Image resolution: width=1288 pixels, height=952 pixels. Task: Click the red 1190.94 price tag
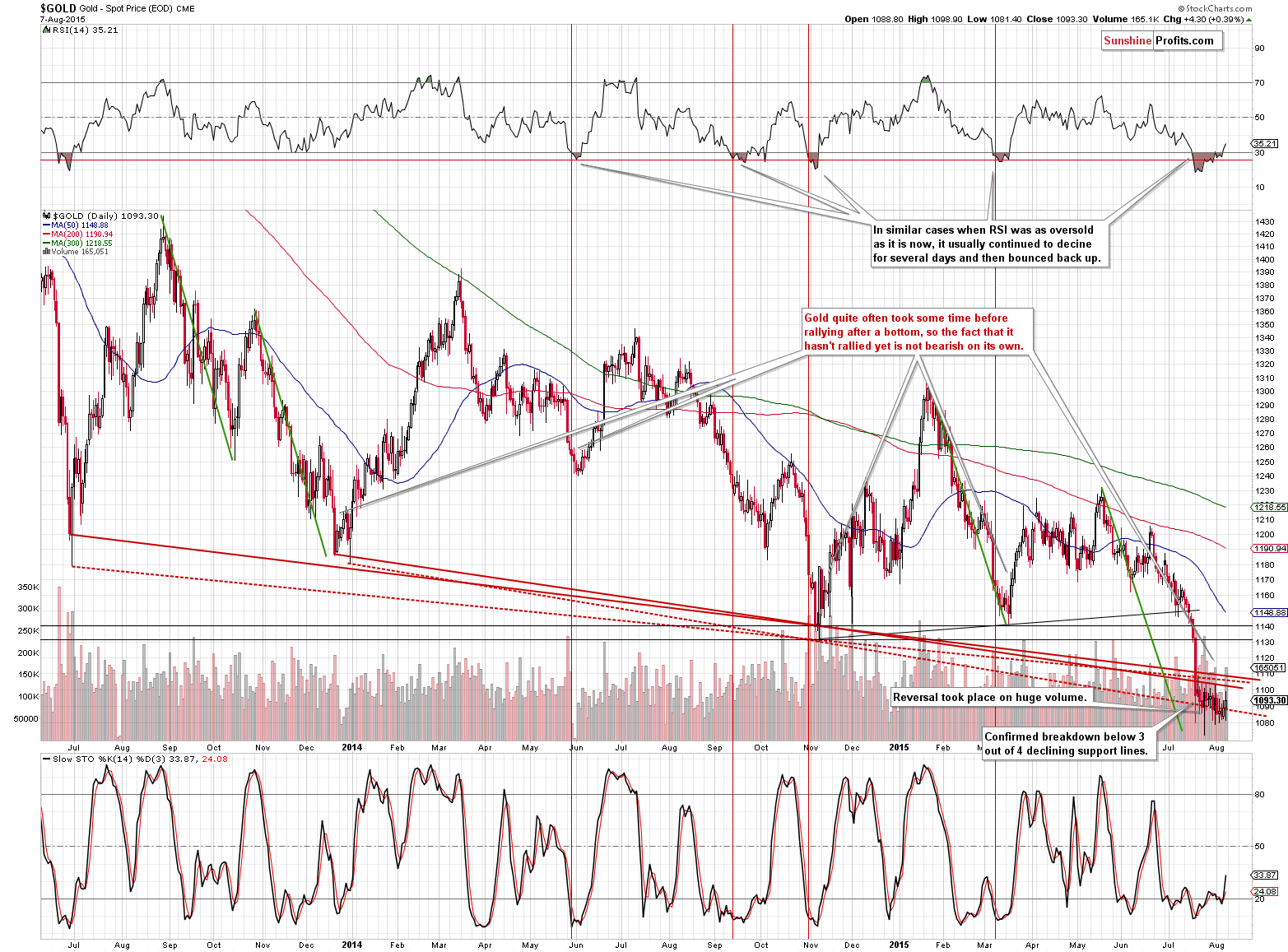pos(1271,548)
